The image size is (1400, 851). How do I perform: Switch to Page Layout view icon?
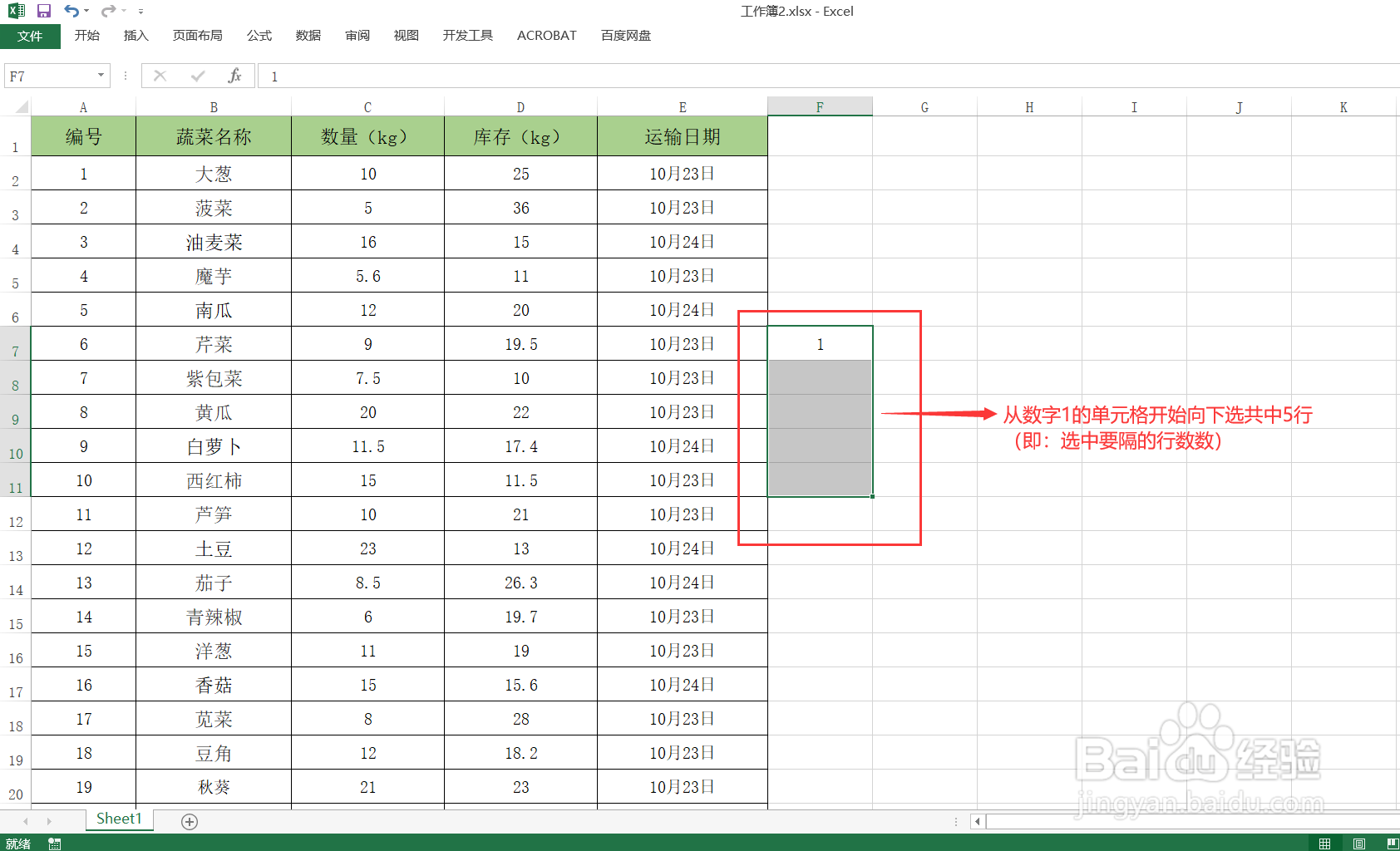[1359, 844]
